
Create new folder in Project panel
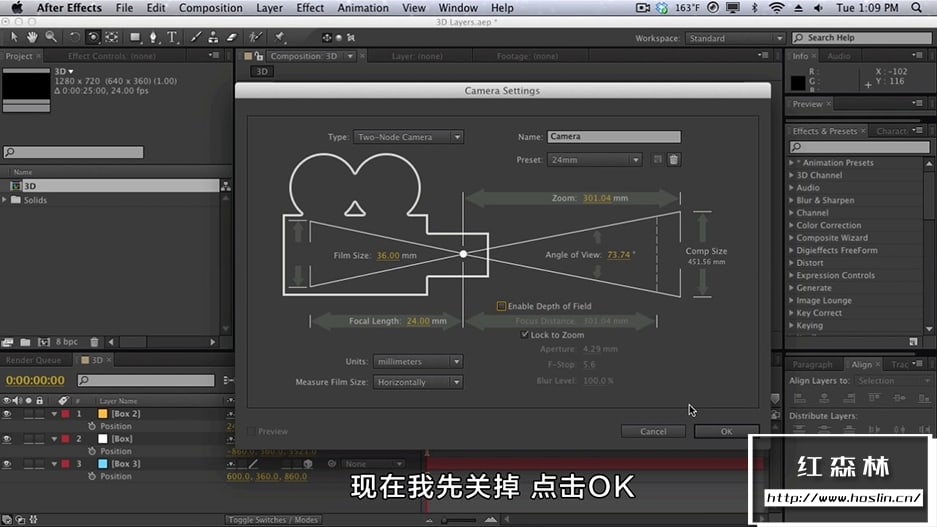click(x=25, y=342)
